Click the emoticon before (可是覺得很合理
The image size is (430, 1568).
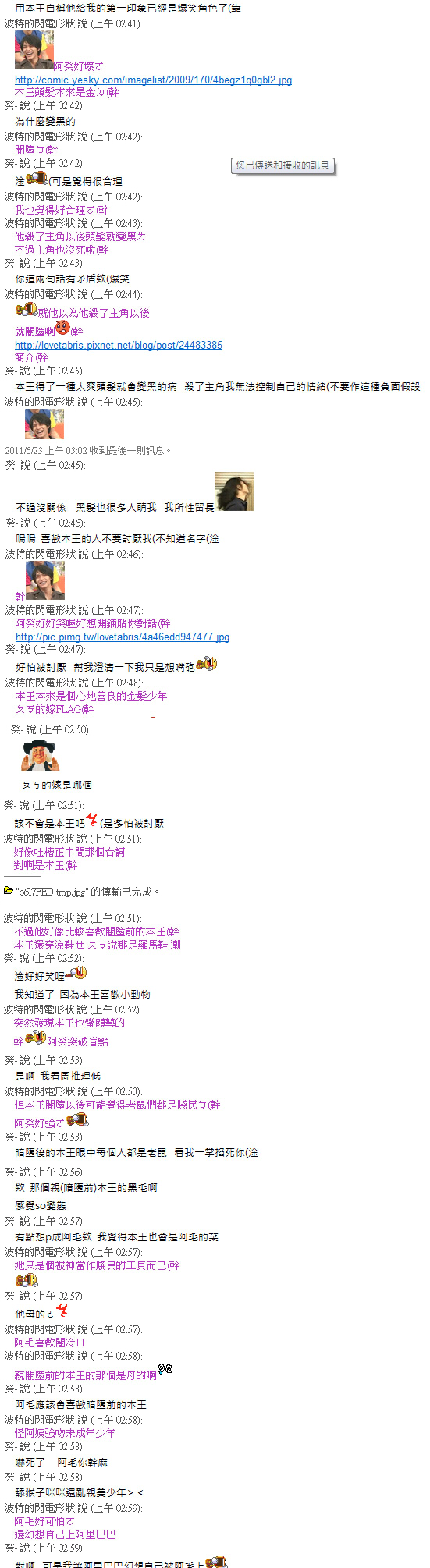[37, 178]
